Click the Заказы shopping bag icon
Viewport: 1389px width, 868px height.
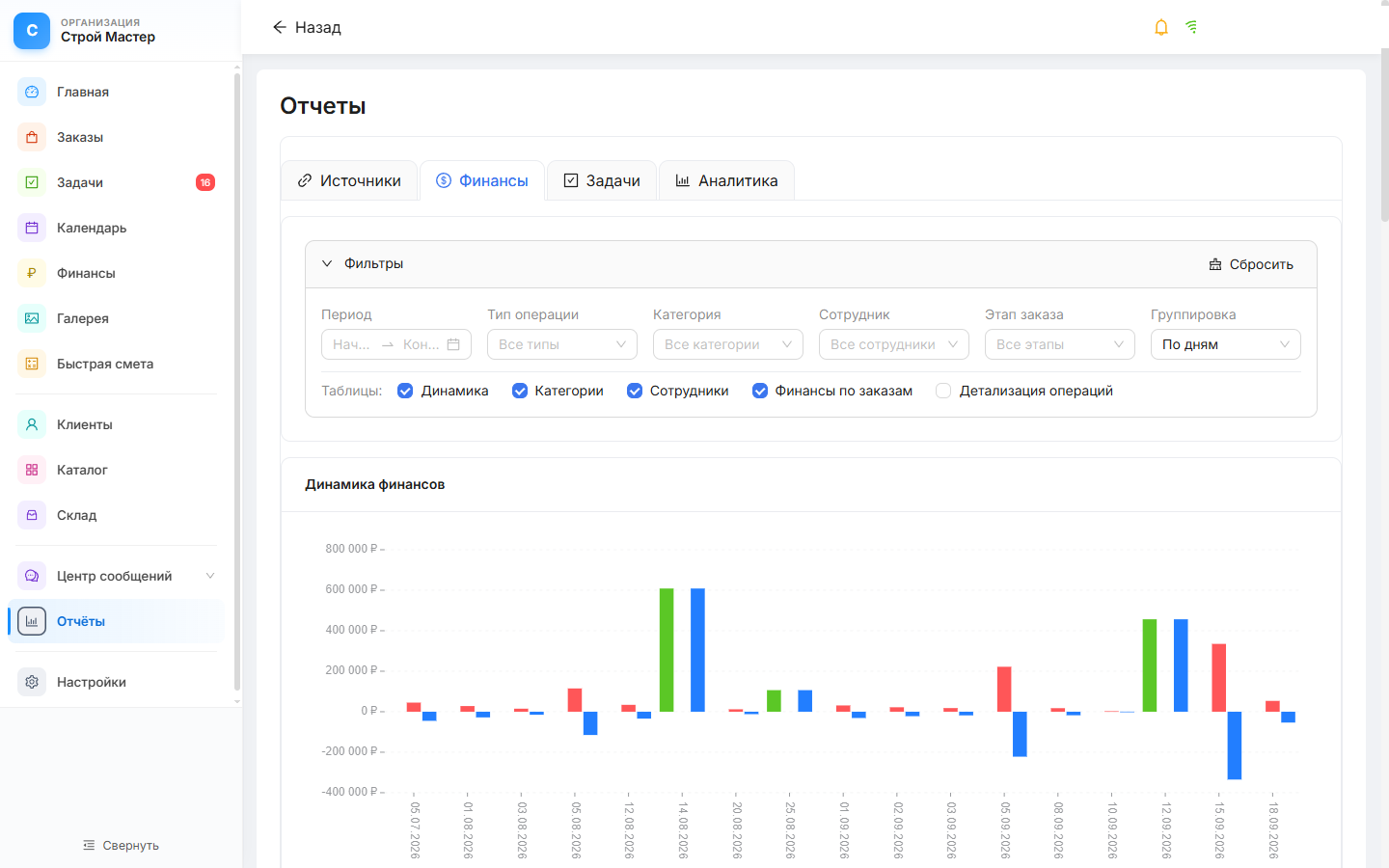pyautogui.click(x=32, y=137)
